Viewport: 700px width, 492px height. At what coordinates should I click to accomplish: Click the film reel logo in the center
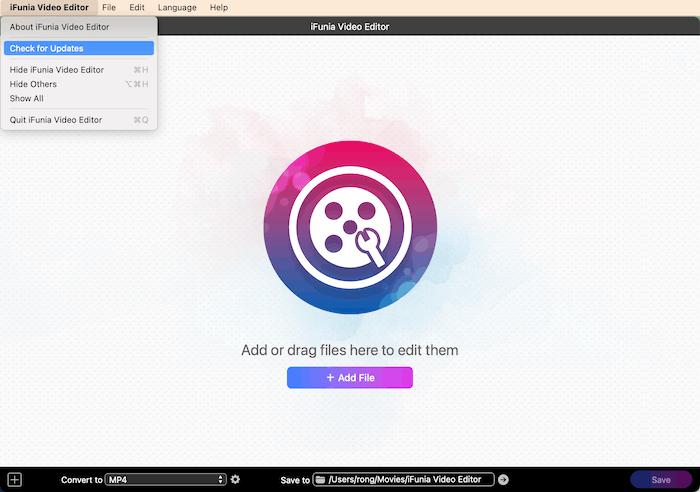(350, 227)
